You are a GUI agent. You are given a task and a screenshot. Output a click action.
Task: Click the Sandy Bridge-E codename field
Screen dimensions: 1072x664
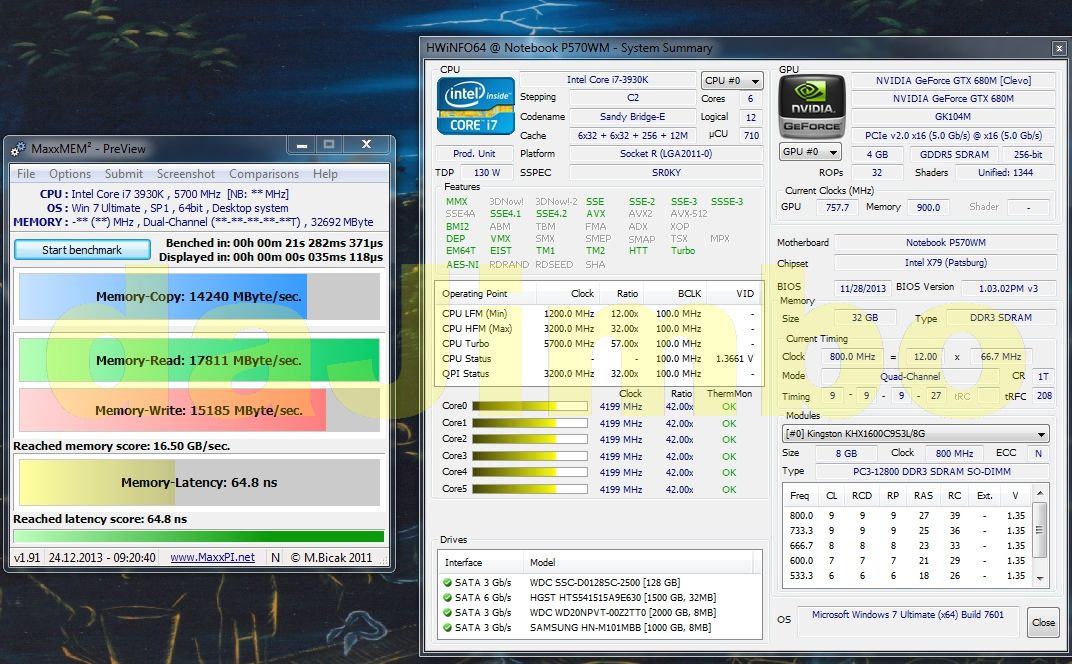coord(632,117)
